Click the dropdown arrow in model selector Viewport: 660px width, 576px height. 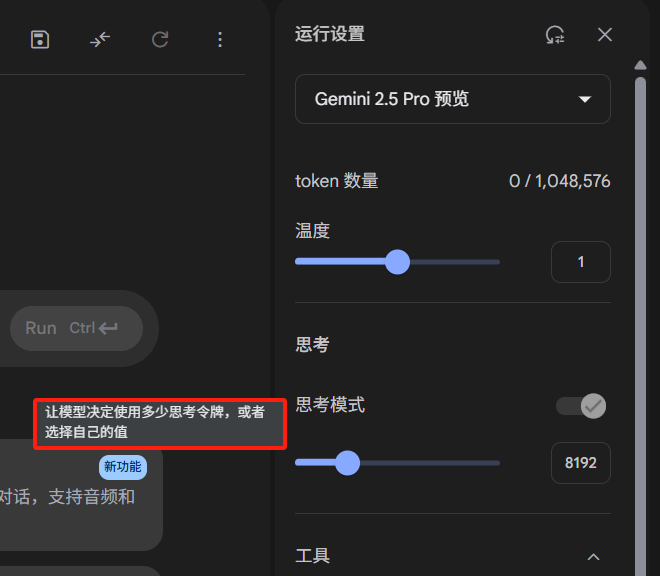click(585, 99)
